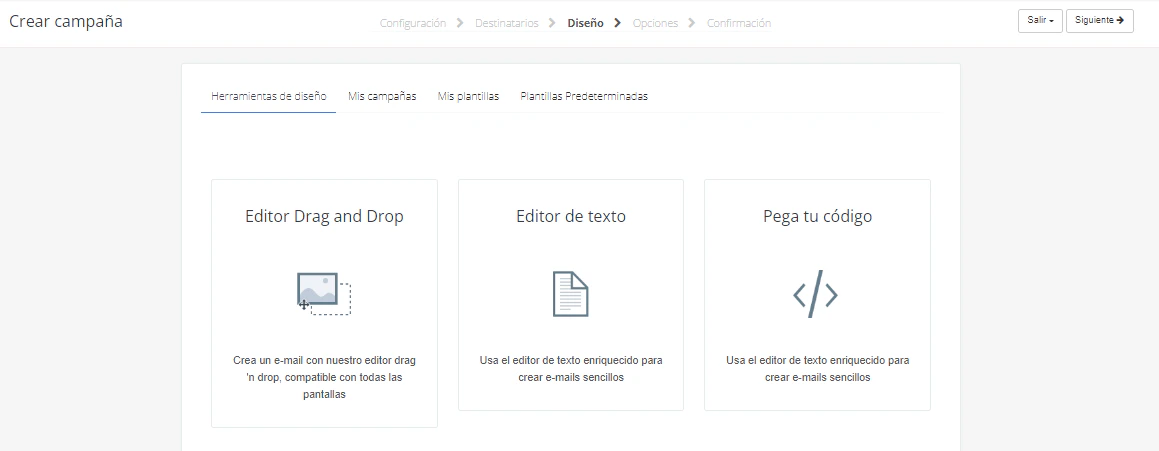Click the Siguiente button
1159x451 pixels.
click(x=1100, y=21)
